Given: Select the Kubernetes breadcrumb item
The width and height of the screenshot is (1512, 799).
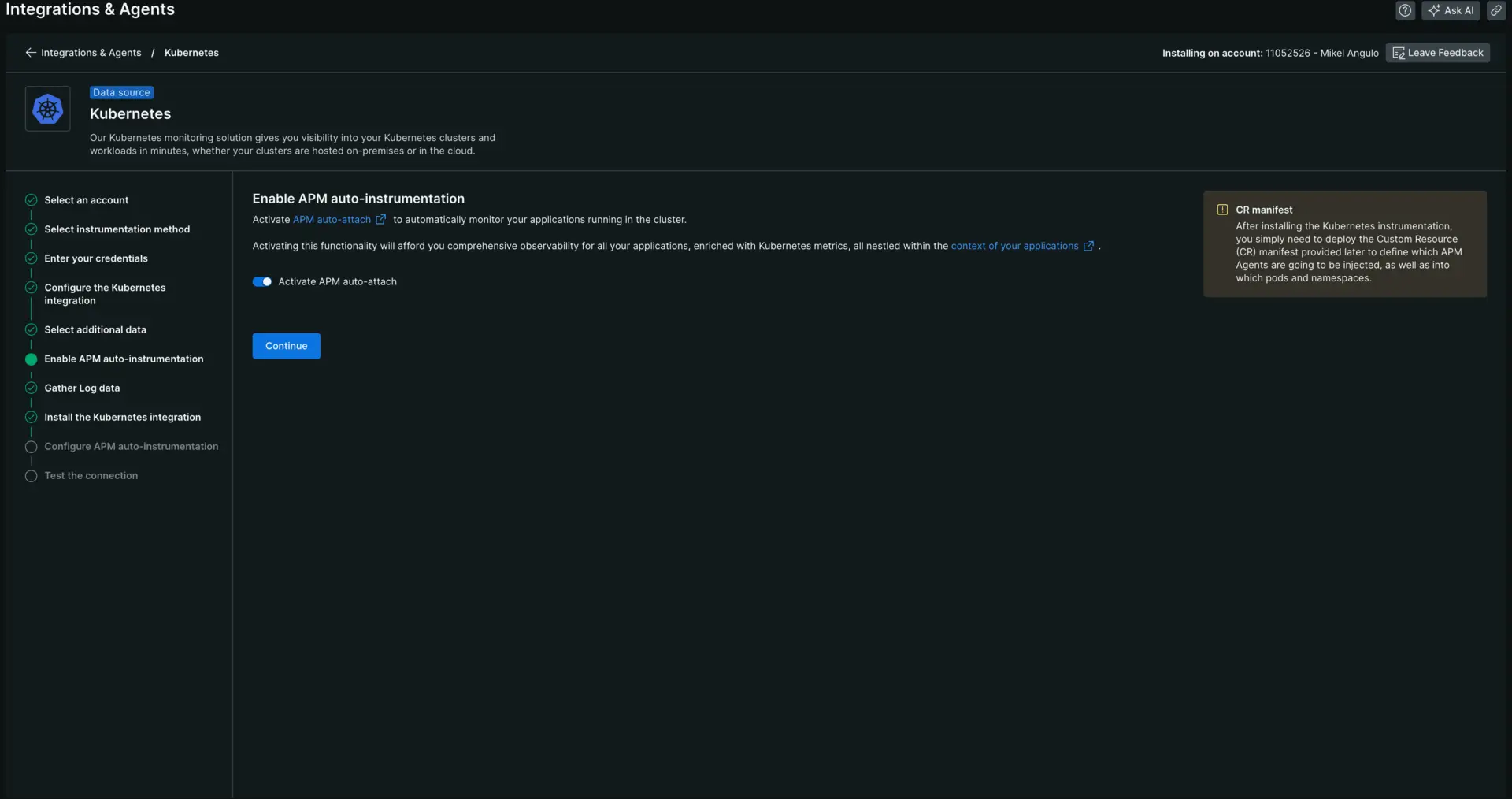Looking at the screenshot, I should coord(191,52).
